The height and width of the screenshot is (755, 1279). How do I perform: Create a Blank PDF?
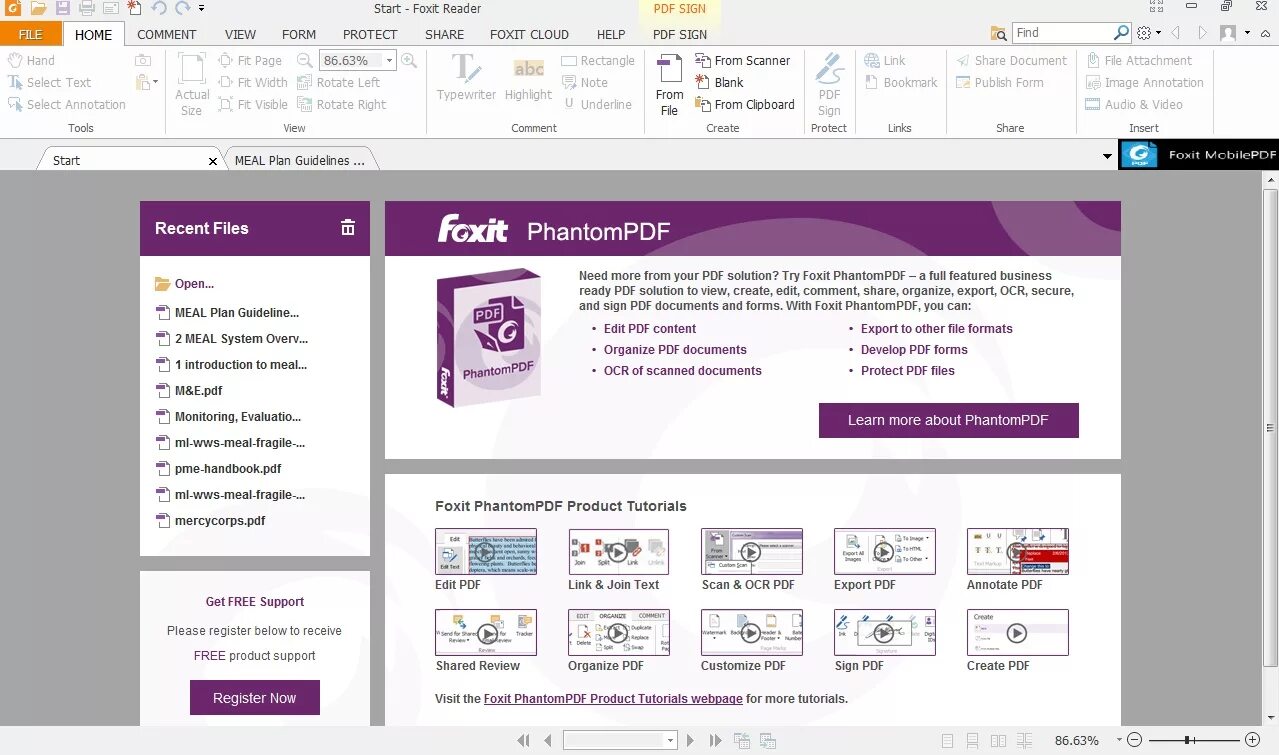pos(719,82)
